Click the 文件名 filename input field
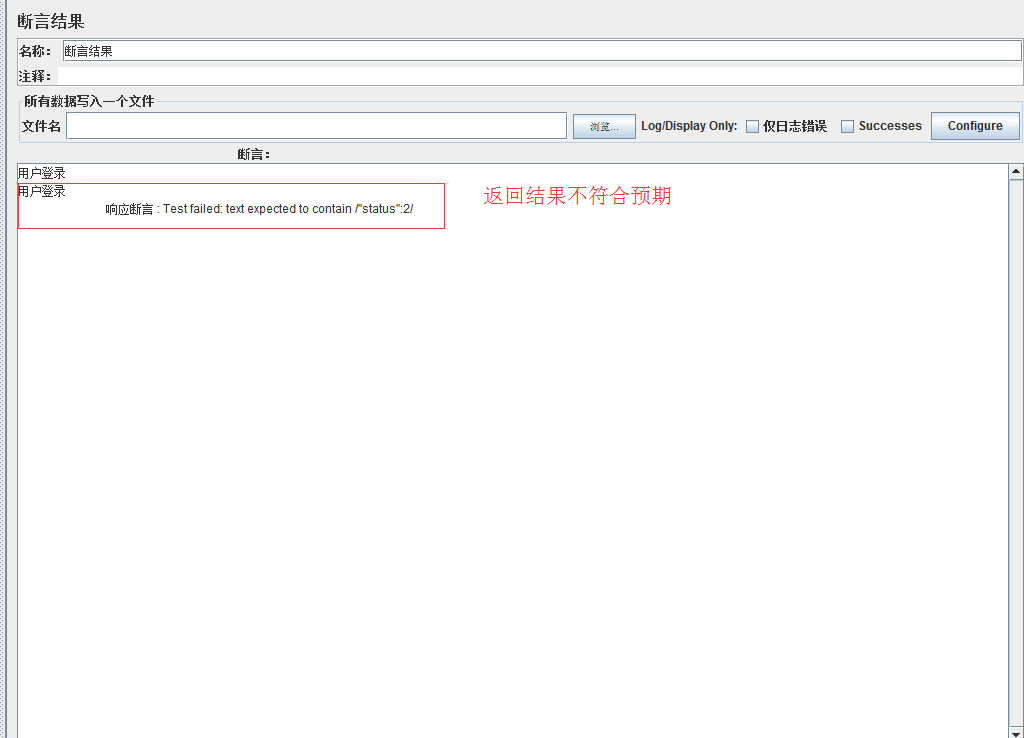Screen dimensions: 1024x738 (x=317, y=126)
